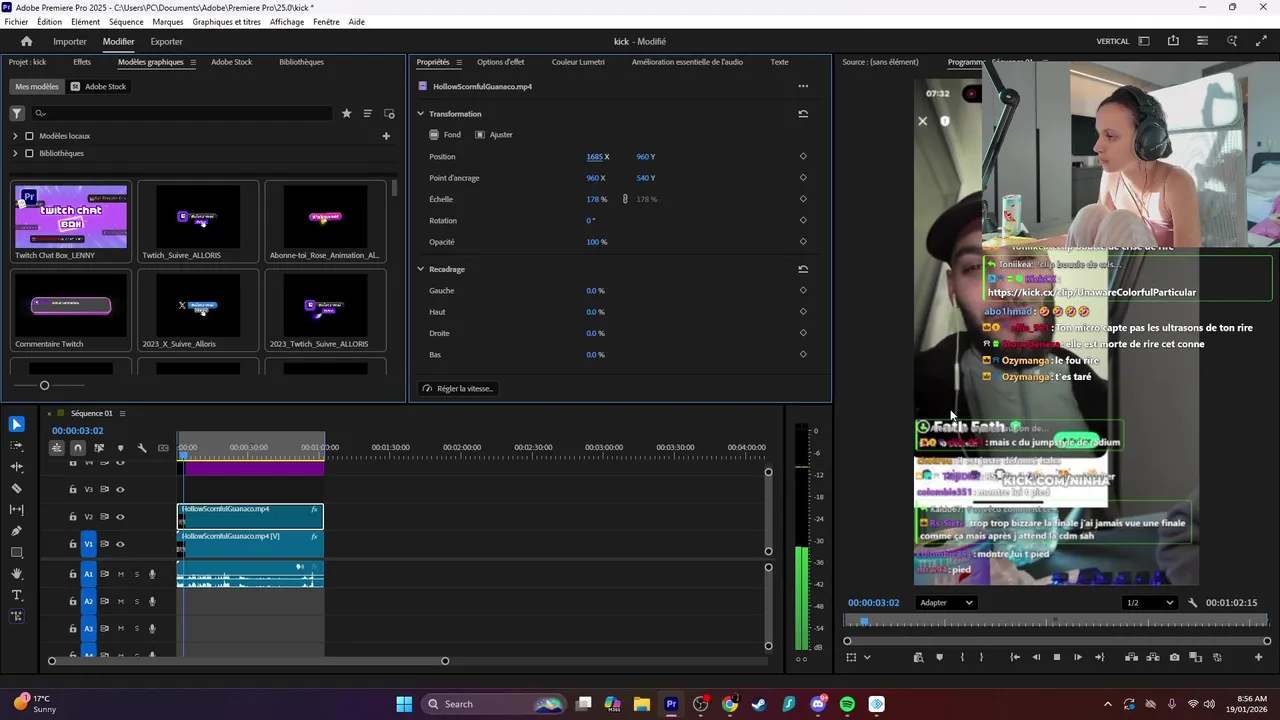The width and height of the screenshot is (1280, 720).
Task: Toggle V1 track output eye
Action: click(120, 544)
